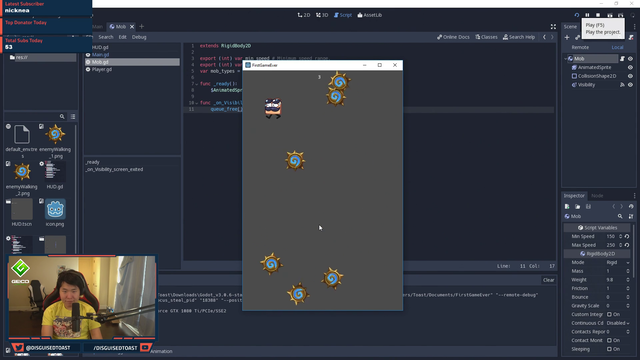Open the Node tab beside Inspector
This screenshot has height=360, width=640.
pyautogui.click(x=597, y=196)
